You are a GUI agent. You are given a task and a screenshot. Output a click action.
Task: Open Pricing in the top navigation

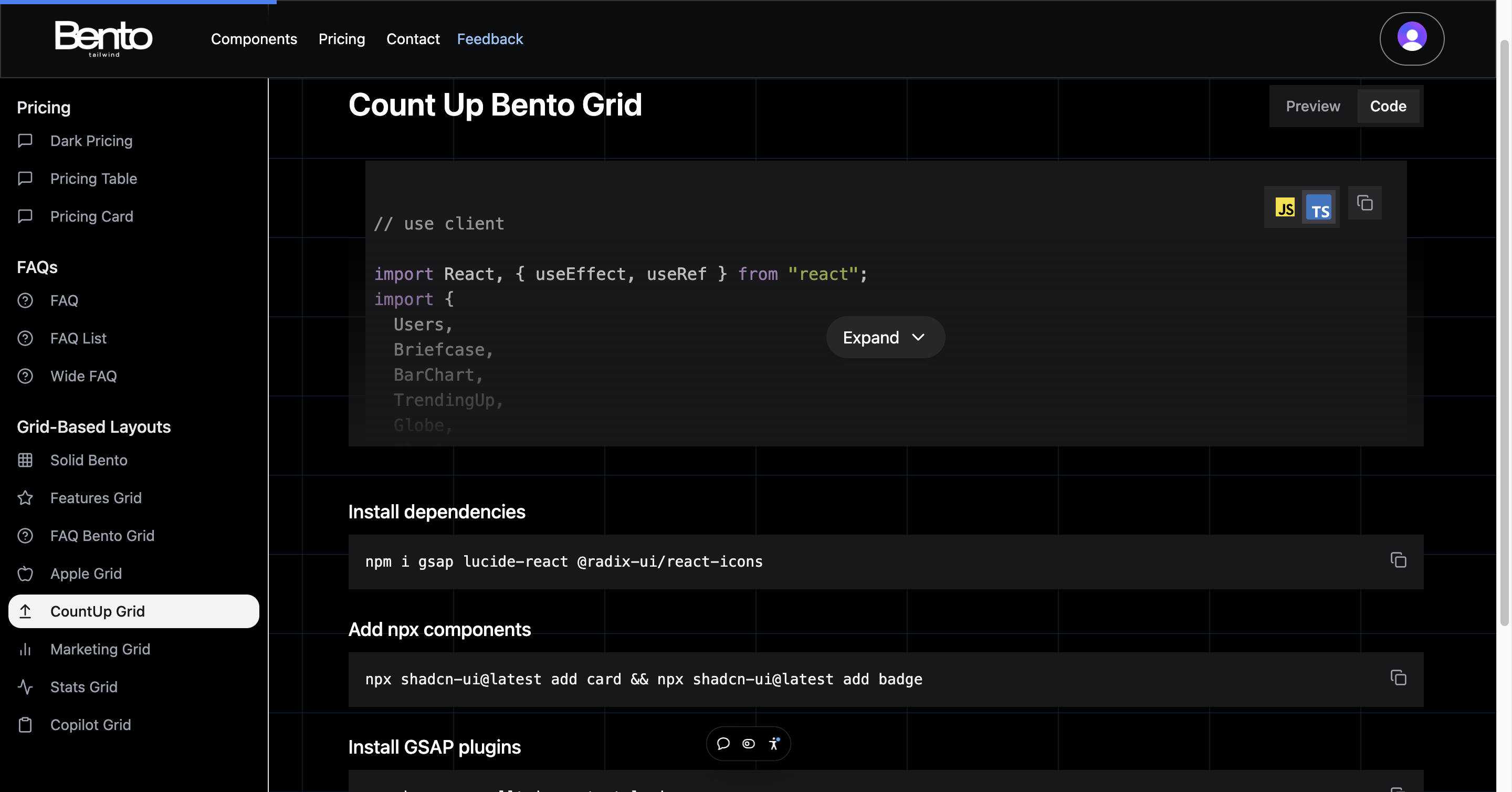tap(342, 39)
